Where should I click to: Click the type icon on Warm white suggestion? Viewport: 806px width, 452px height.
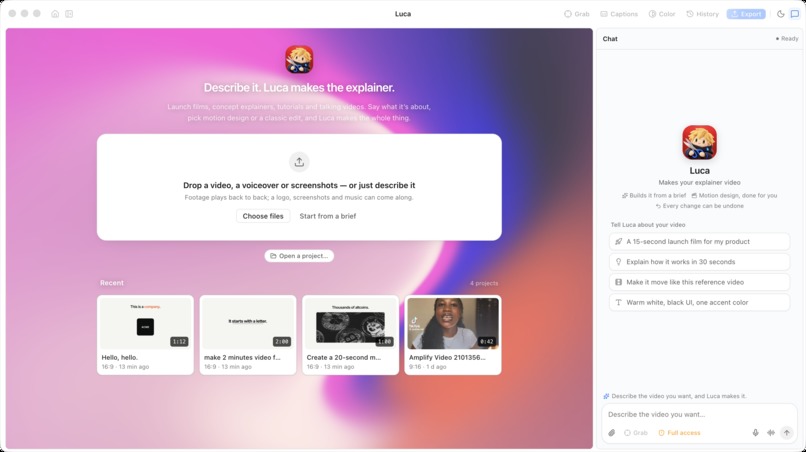(618, 302)
